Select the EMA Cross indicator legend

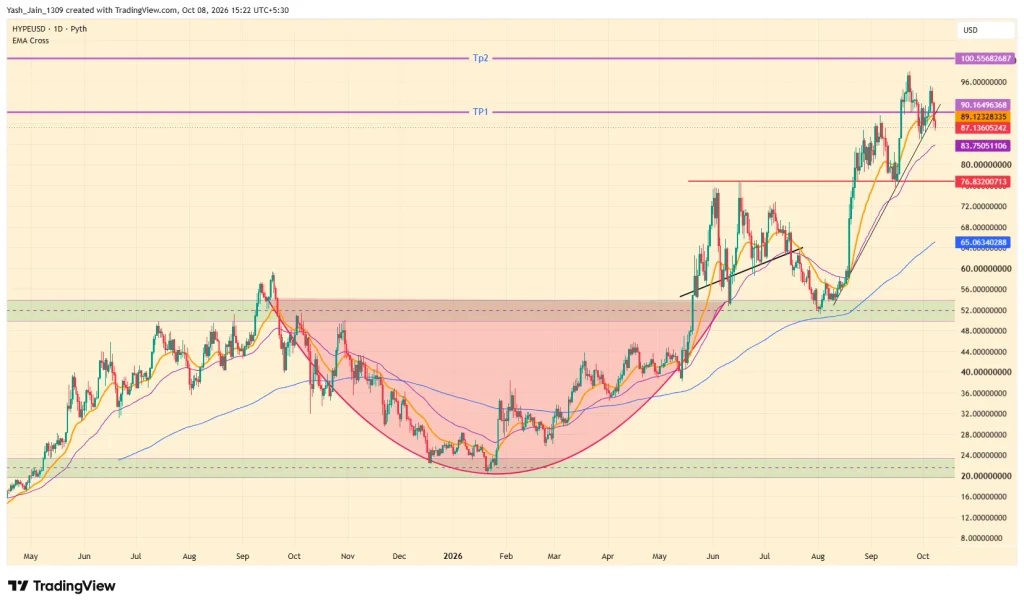coord(30,40)
